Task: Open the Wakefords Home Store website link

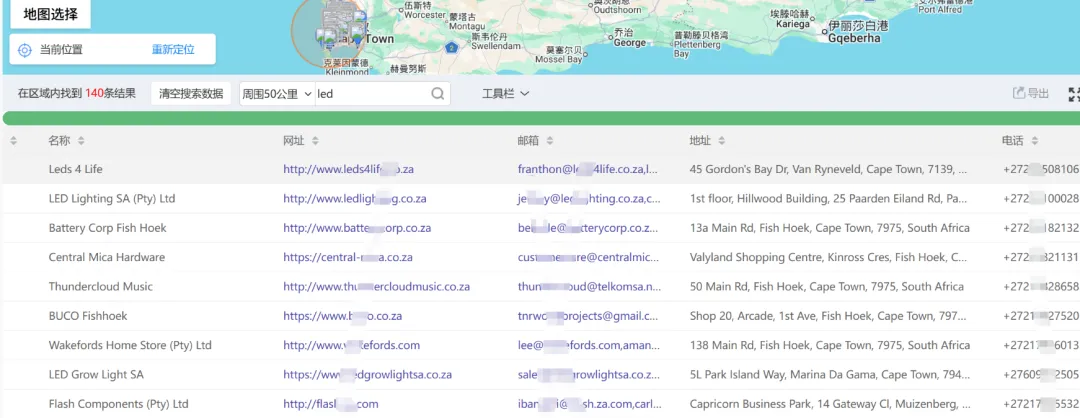Action: point(351,346)
